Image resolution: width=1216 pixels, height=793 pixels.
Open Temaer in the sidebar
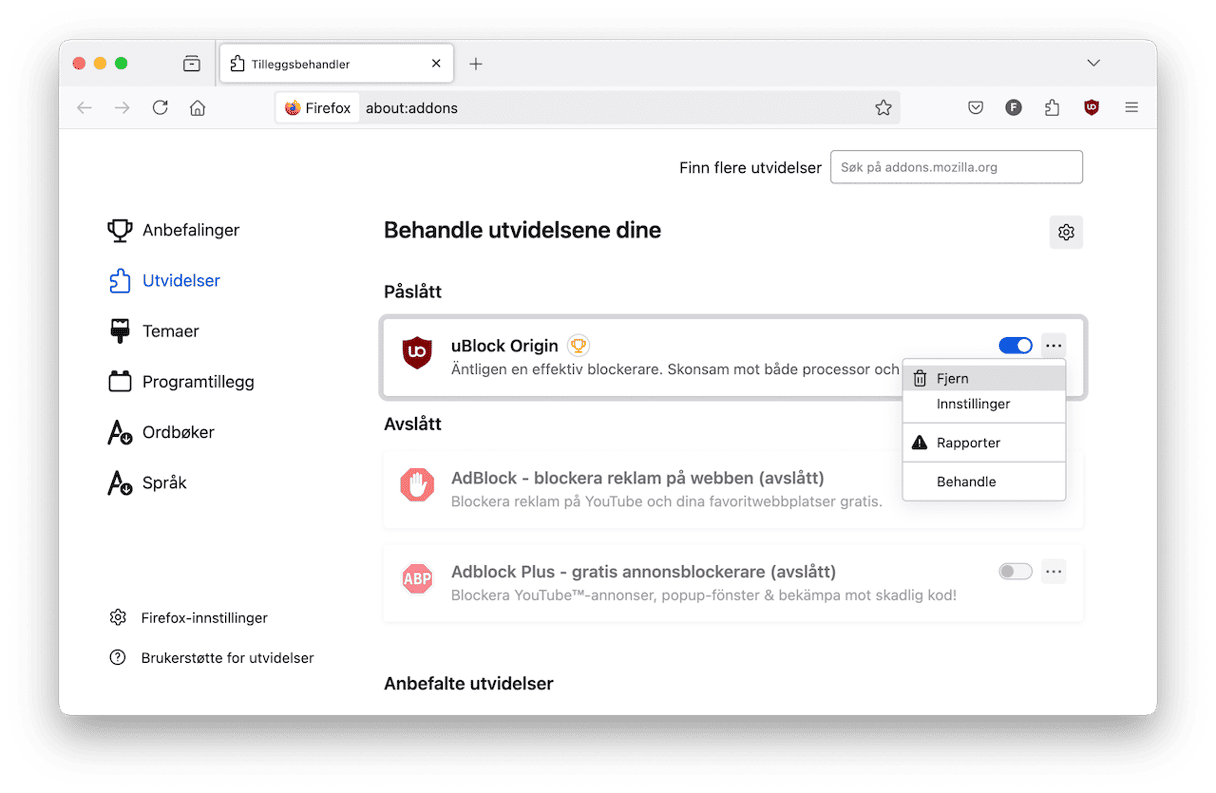coord(153,331)
